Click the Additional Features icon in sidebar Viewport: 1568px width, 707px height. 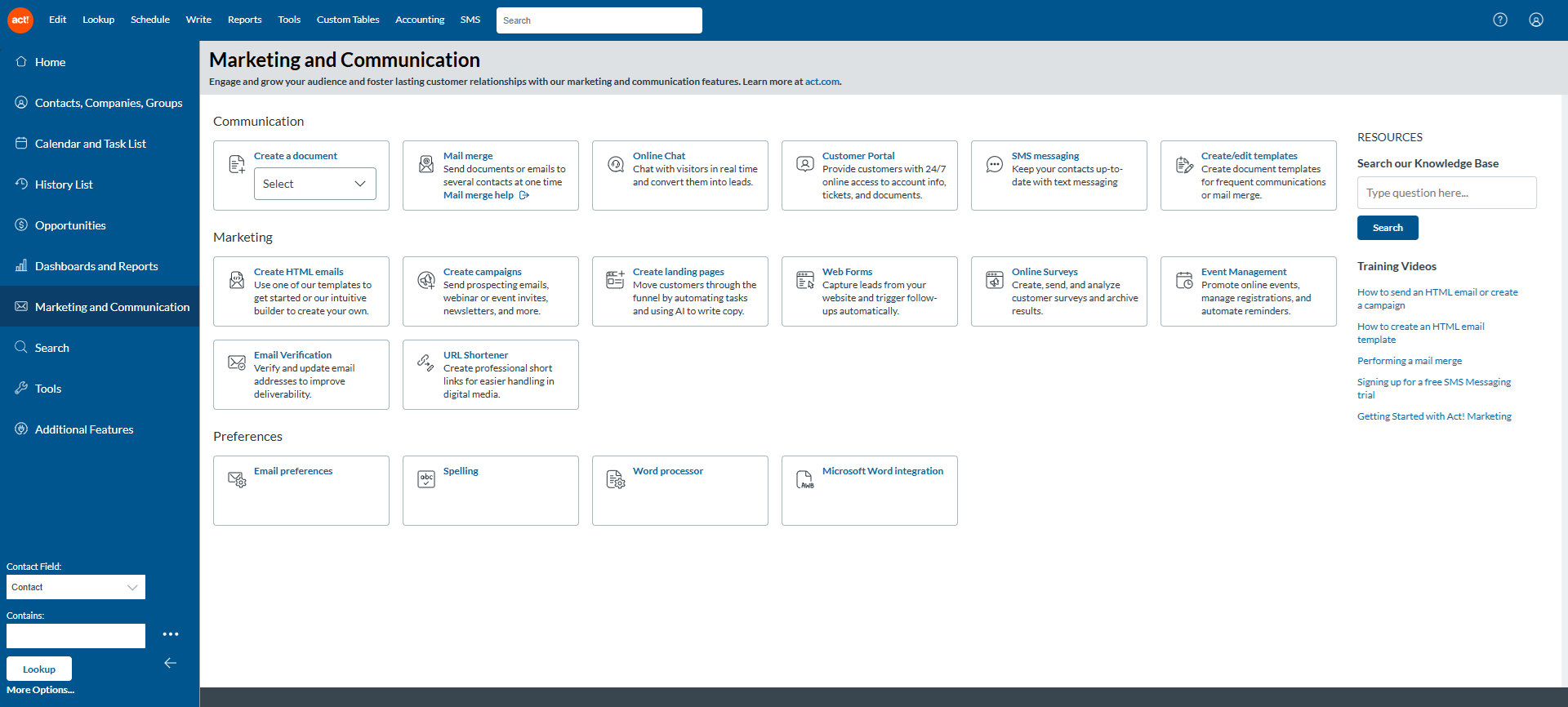tap(21, 429)
